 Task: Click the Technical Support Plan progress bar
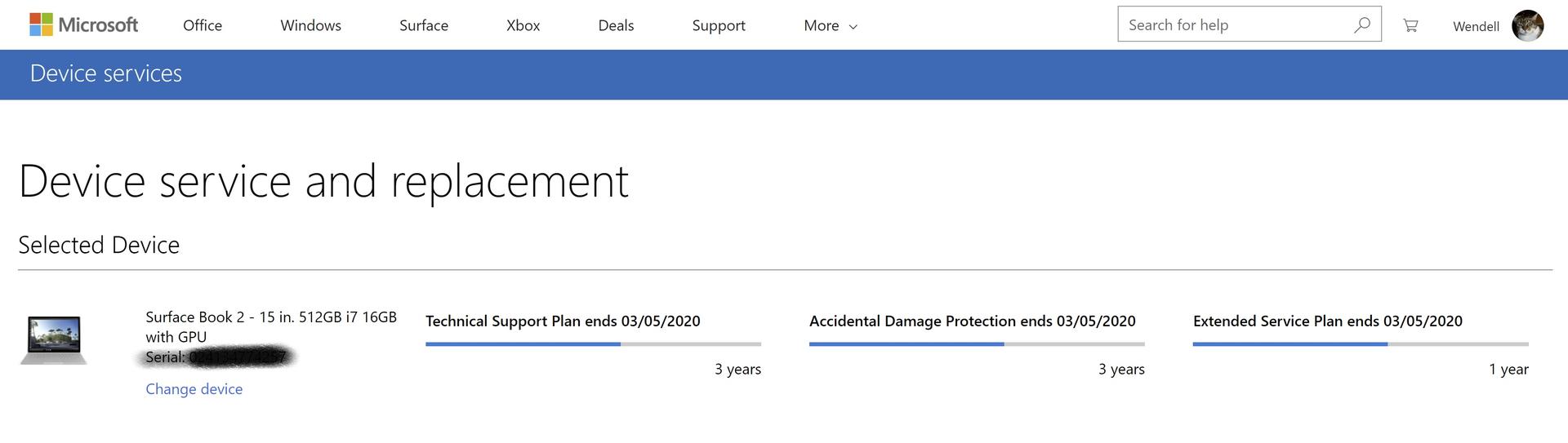pyautogui.click(x=593, y=344)
